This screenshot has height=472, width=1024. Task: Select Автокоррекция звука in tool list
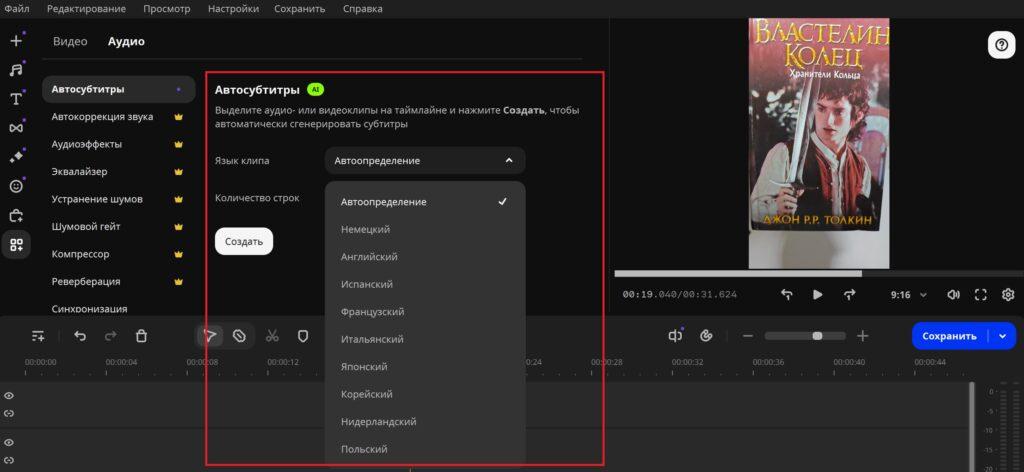tap(118, 116)
